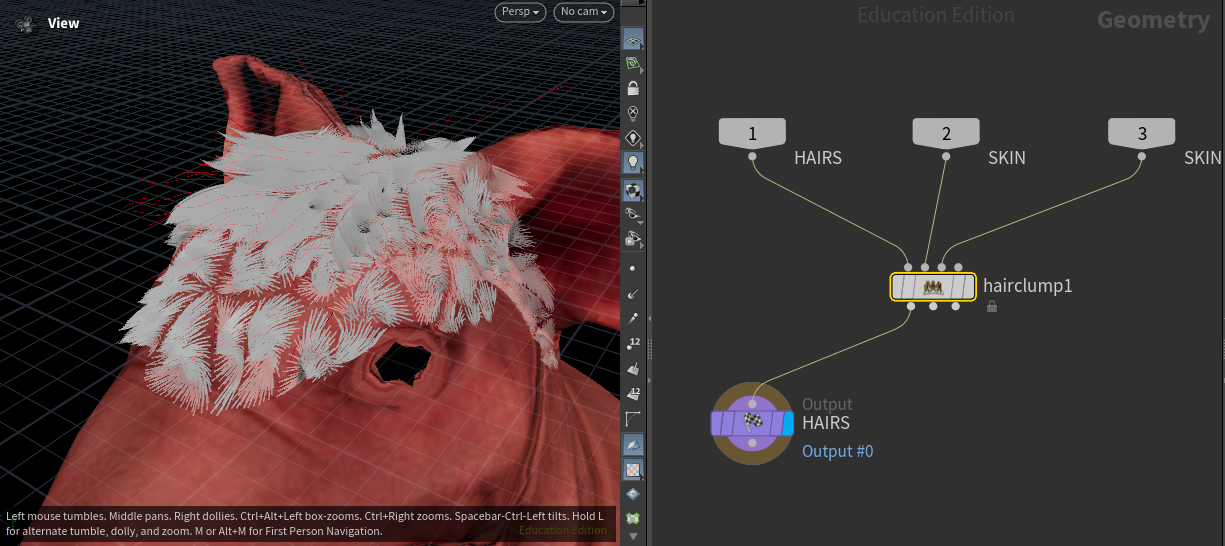The width and height of the screenshot is (1225, 546).
Task: Click the hairclump1 node lock icon
Action: pyautogui.click(x=991, y=308)
